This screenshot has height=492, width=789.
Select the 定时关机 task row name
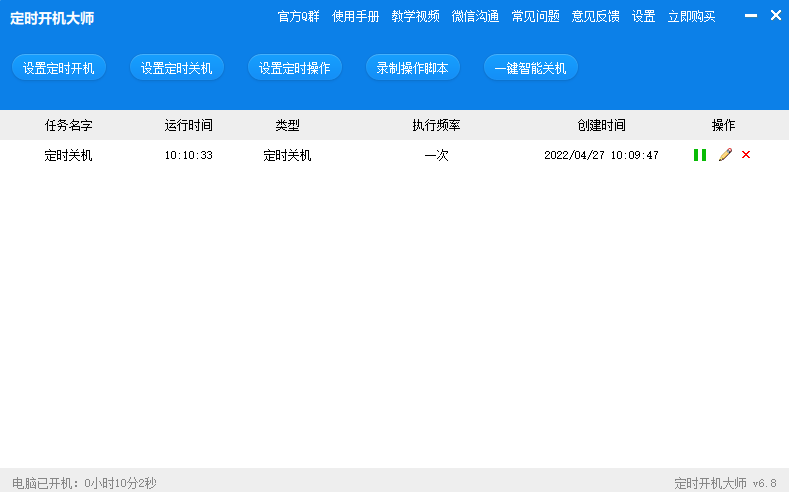point(69,155)
